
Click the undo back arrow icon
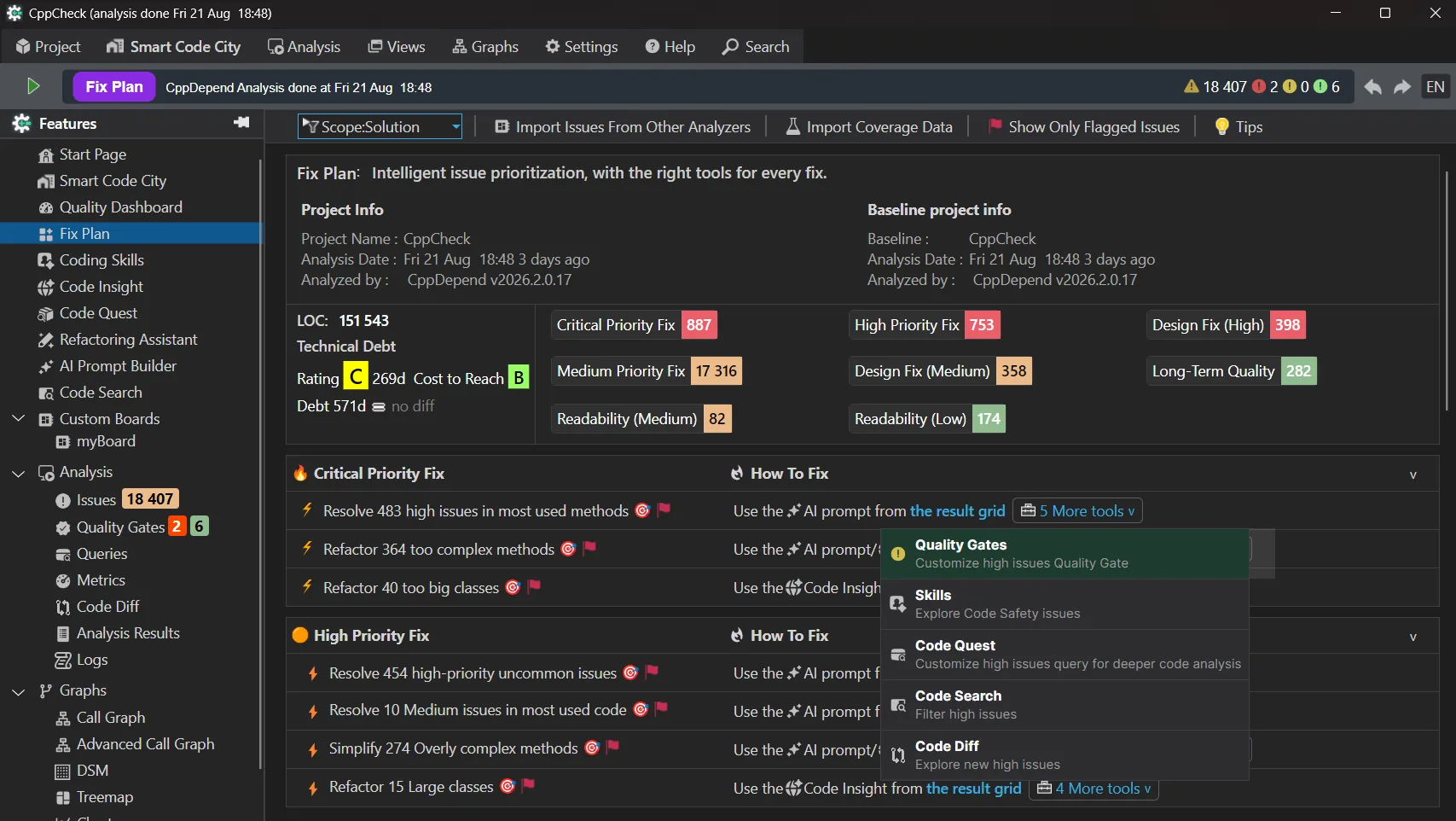1372,87
